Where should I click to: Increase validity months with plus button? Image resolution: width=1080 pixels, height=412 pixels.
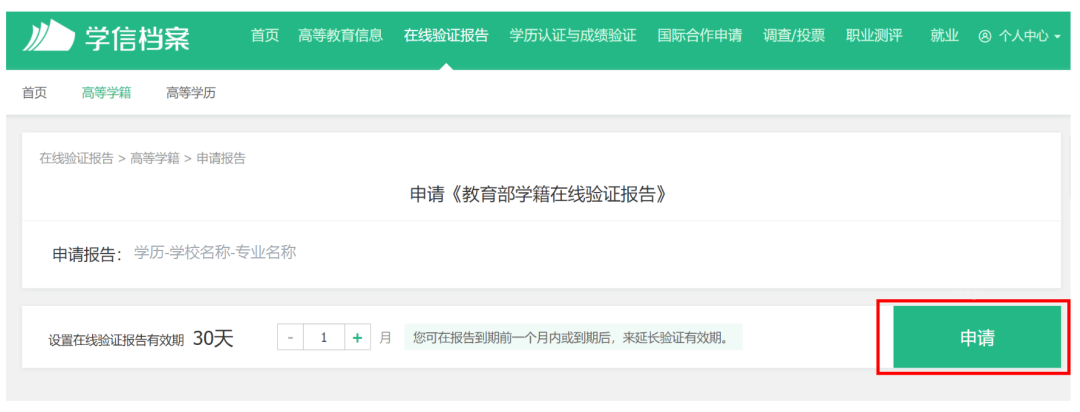[357, 338]
